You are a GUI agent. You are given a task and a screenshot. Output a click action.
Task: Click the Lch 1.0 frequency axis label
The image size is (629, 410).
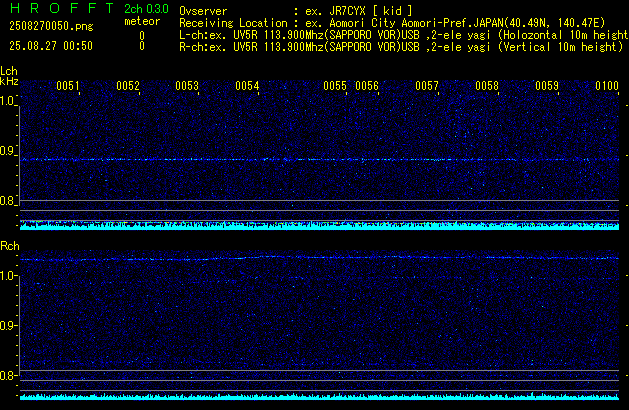point(8,101)
